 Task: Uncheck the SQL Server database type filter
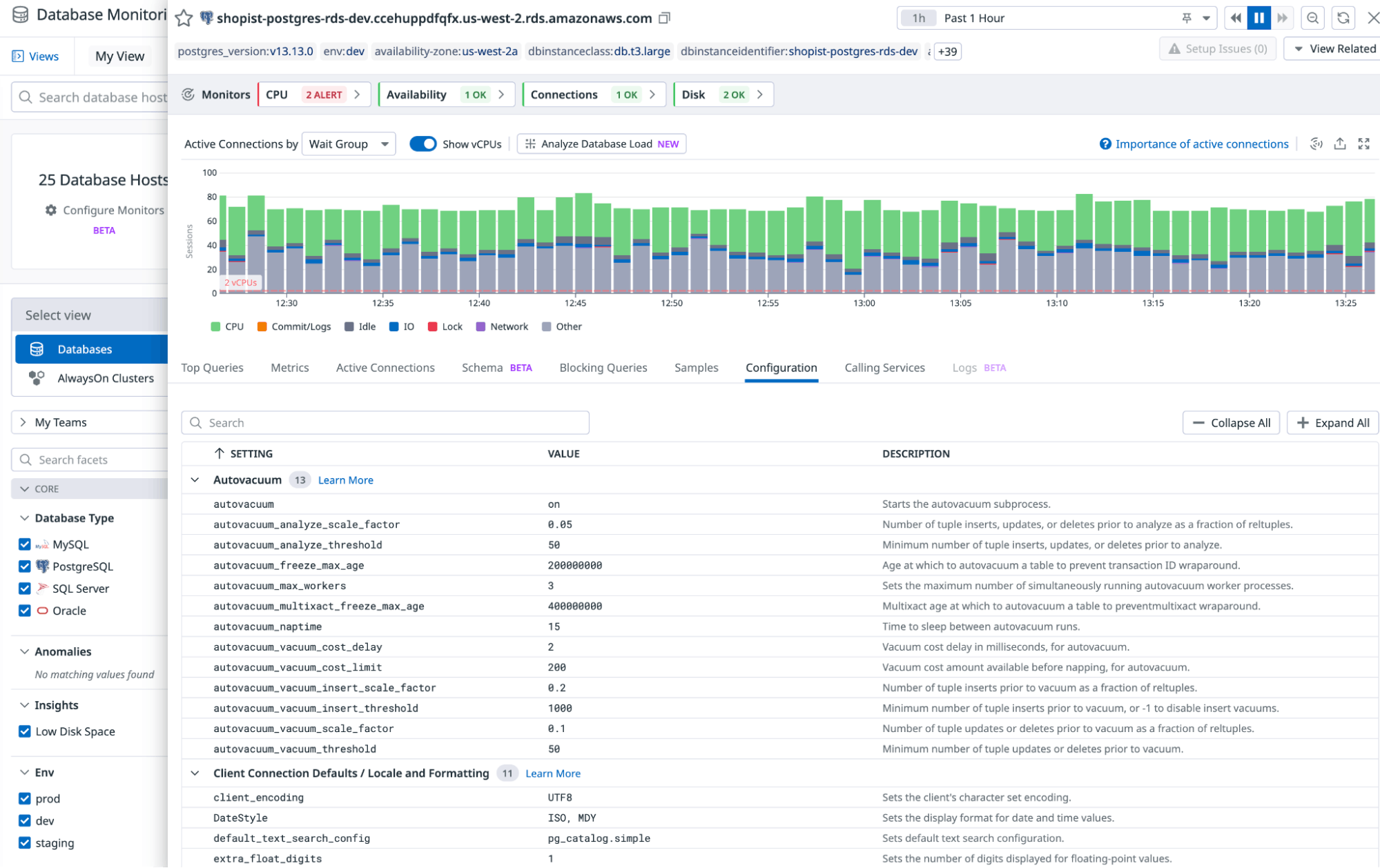(x=24, y=588)
